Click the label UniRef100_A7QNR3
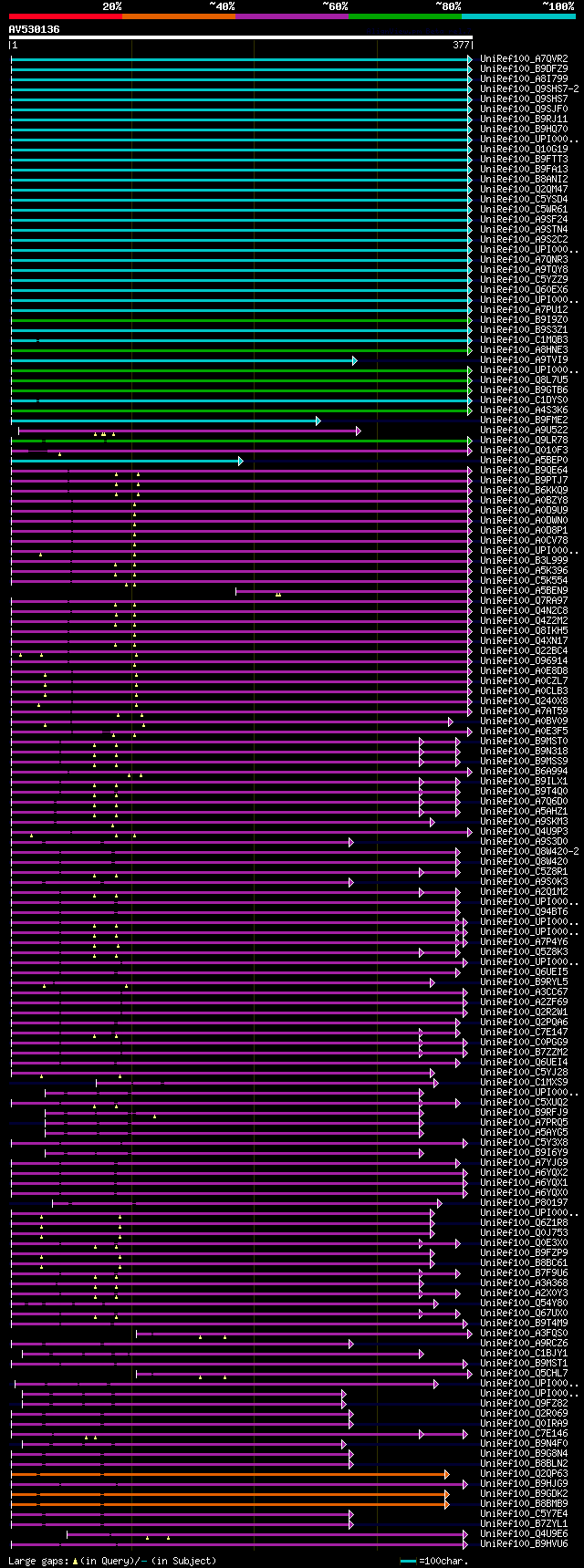Viewport: 584px width, 1568px height. (x=524, y=259)
